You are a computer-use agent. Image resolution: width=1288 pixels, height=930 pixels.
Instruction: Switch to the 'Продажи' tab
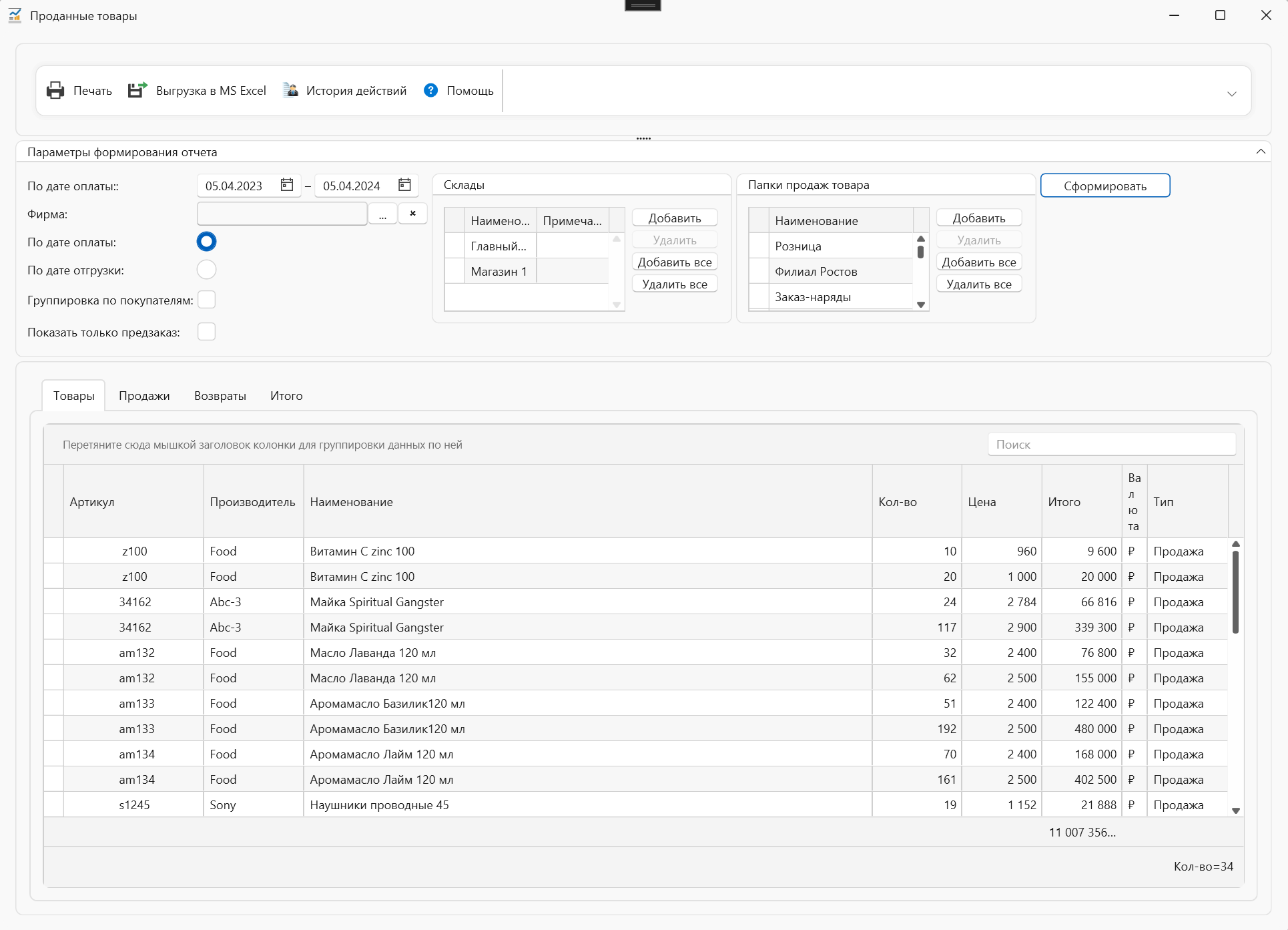tap(144, 395)
